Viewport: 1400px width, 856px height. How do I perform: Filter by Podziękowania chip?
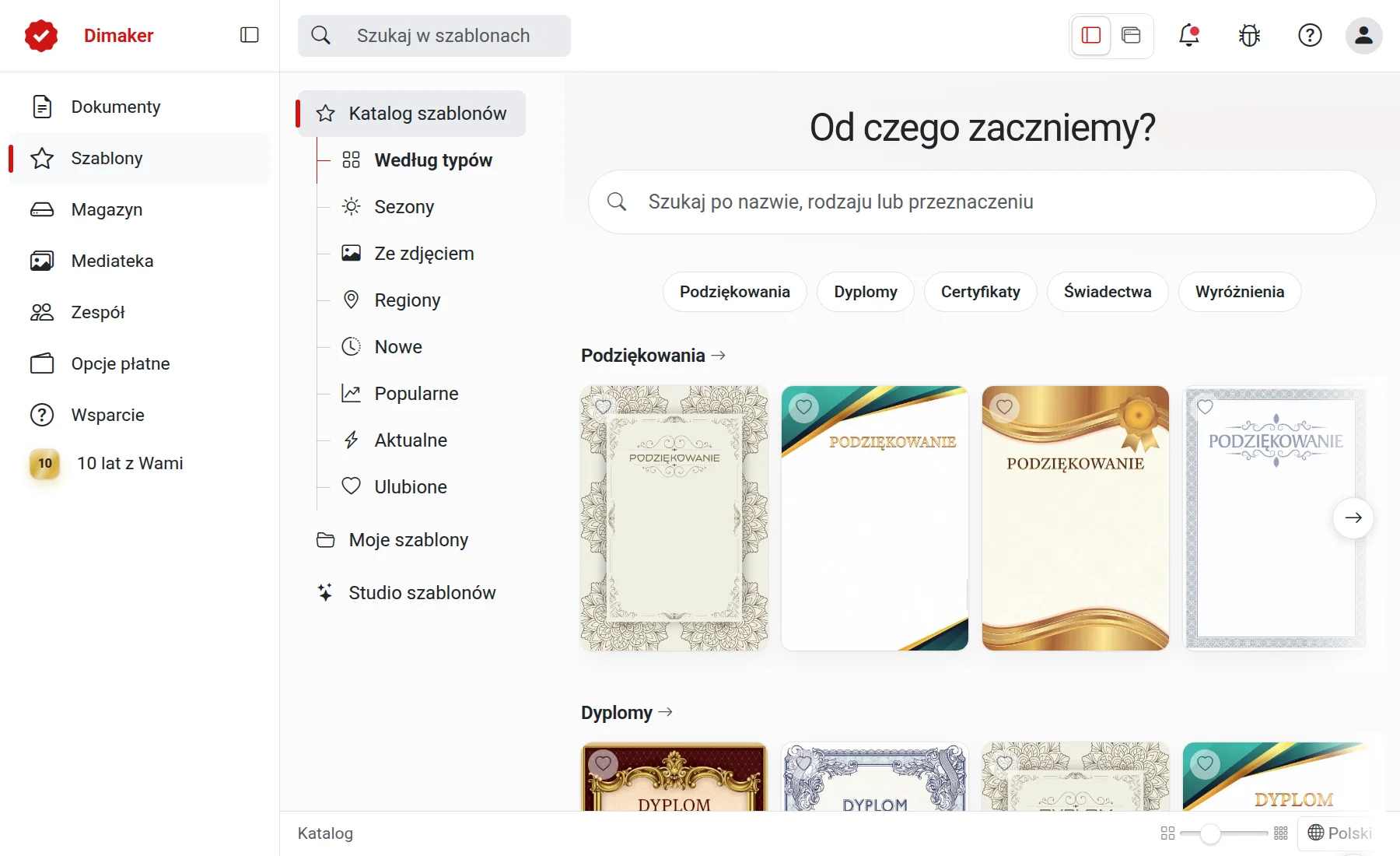point(734,292)
